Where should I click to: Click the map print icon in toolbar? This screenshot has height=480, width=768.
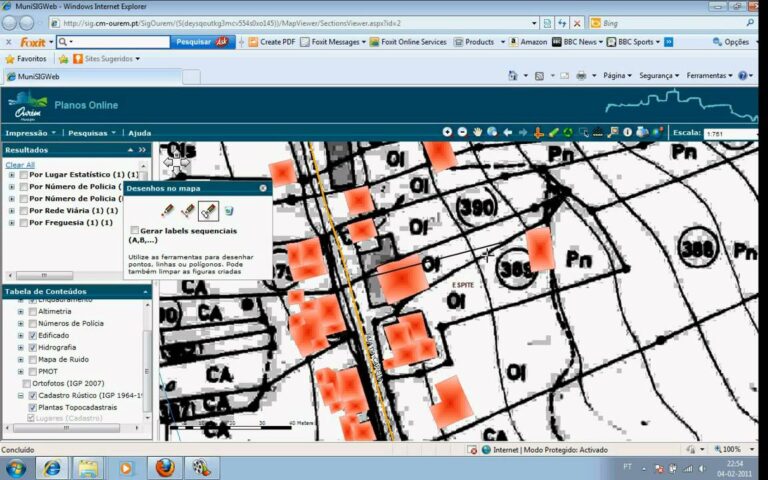coord(642,132)
